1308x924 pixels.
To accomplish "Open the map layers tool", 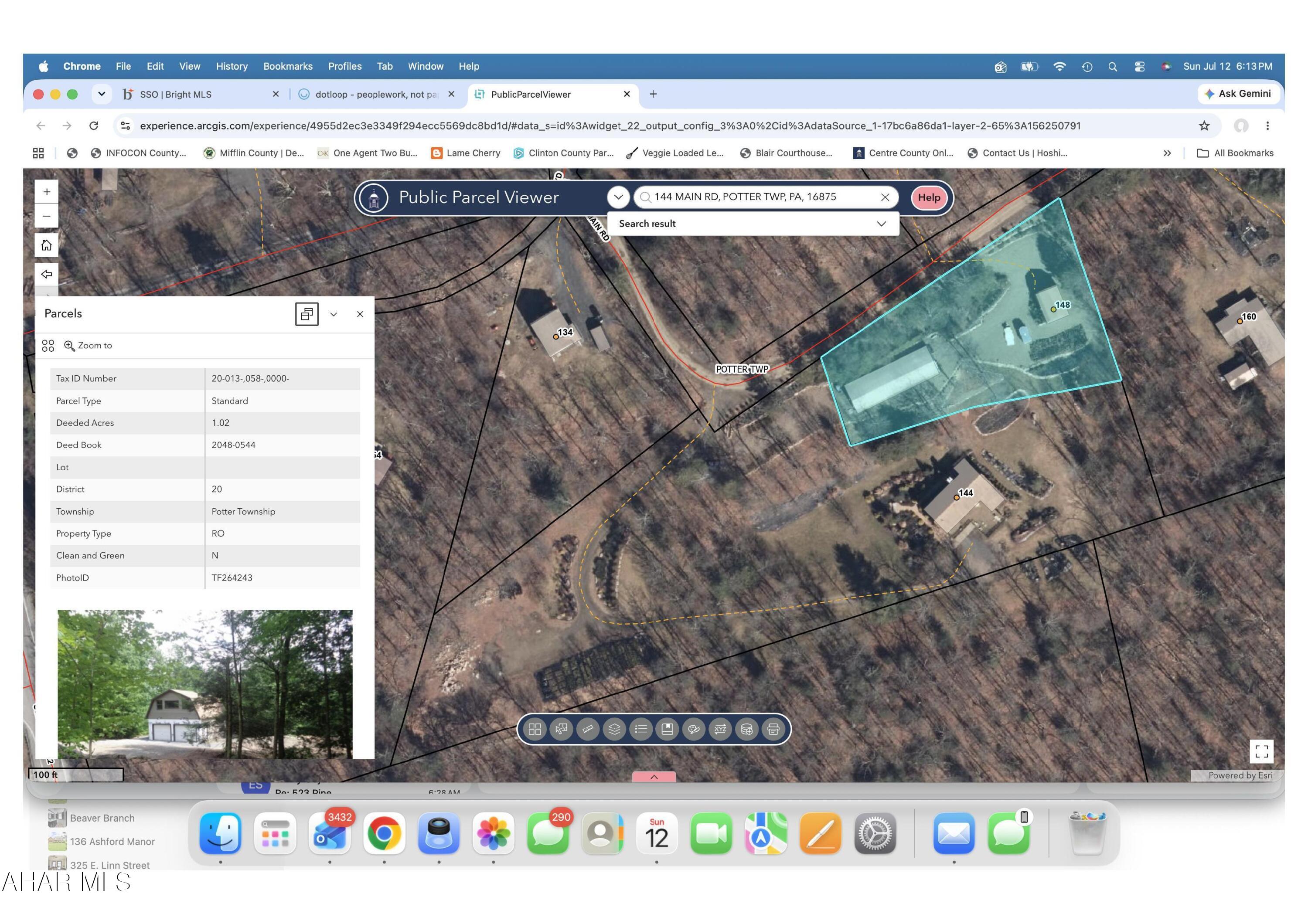I will pyautogui.click(x=614, y=729).
